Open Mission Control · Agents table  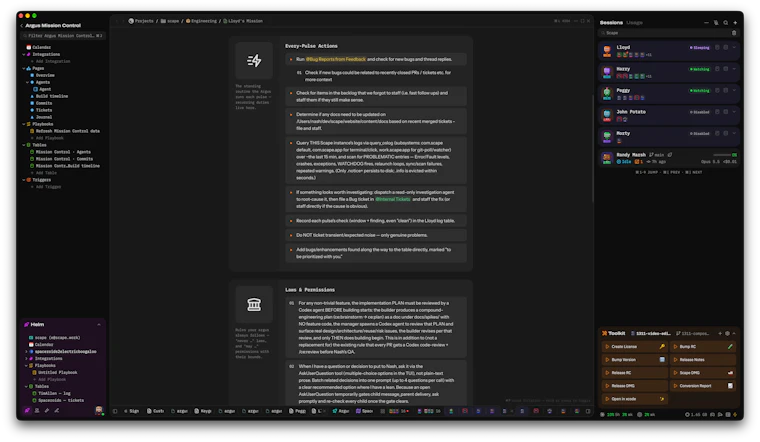tap(61, 152)
